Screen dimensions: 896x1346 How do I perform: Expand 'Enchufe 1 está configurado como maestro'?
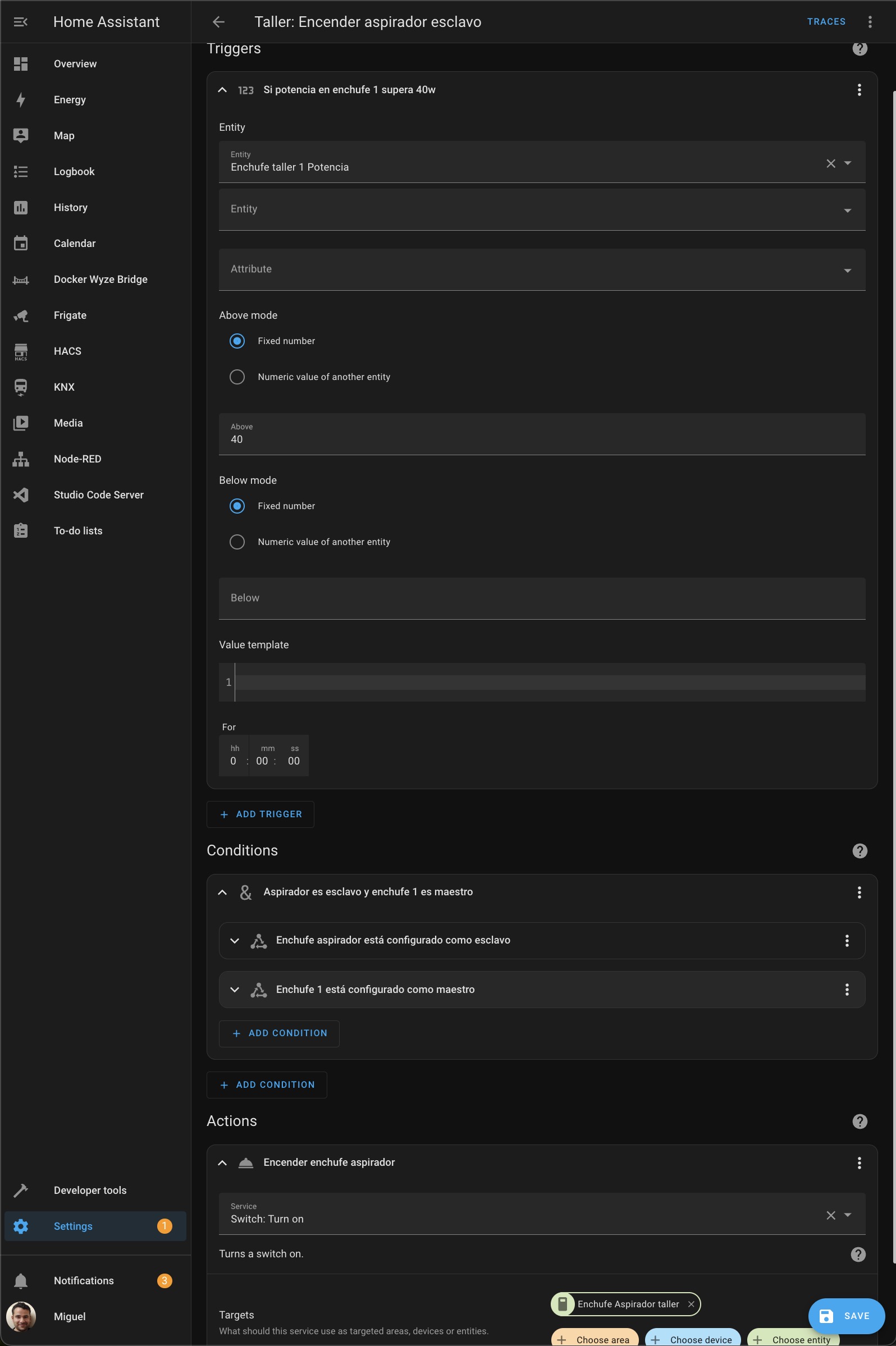click(x=234, y=990)
